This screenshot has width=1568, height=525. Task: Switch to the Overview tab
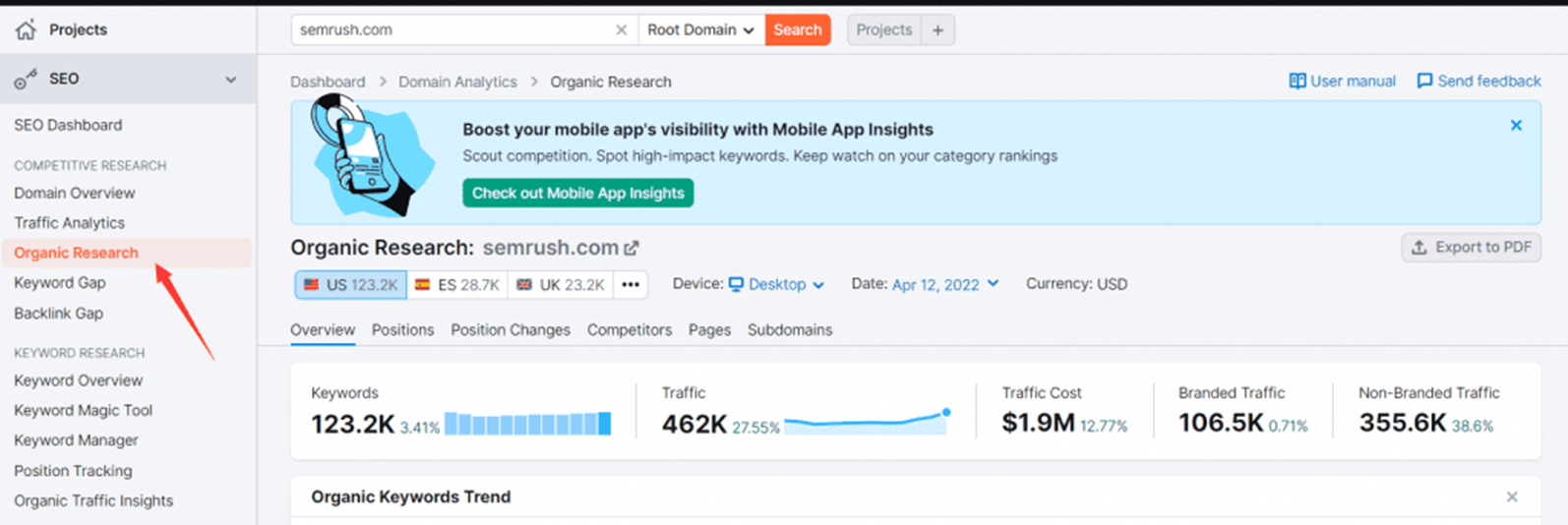pyautogui.click(x=323, y=330)
